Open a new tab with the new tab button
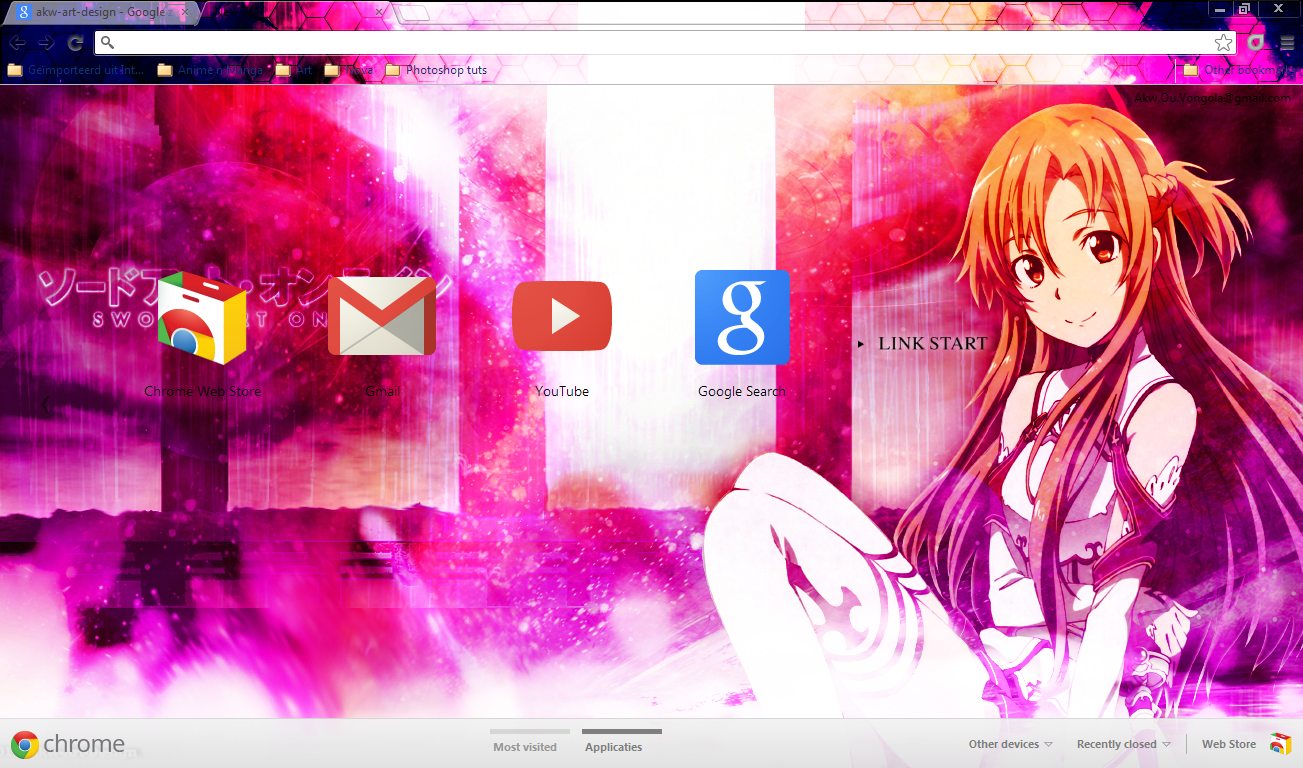1303x768 pixels. [x=414, y=13]
